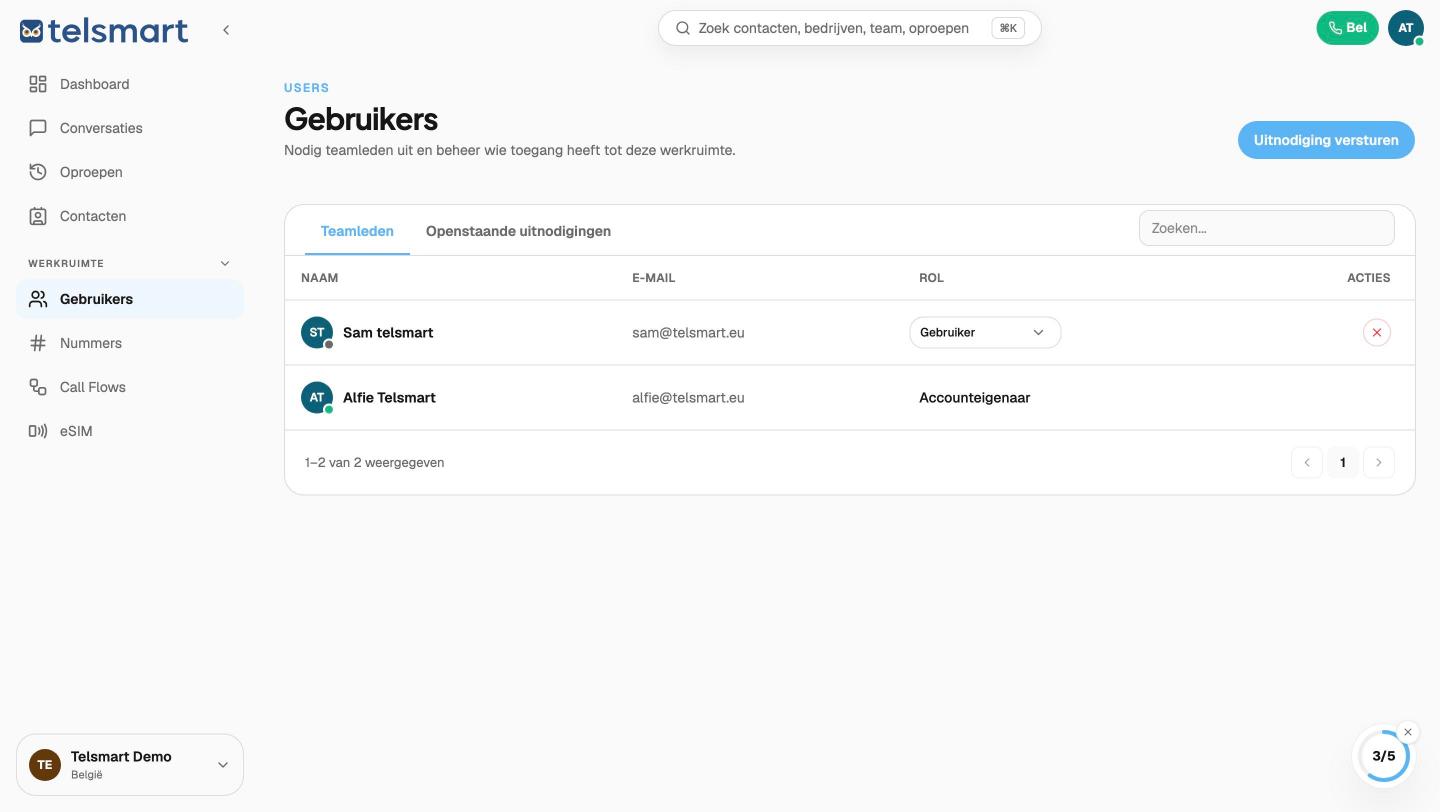Click the NAAM column header

coord(320,277)
